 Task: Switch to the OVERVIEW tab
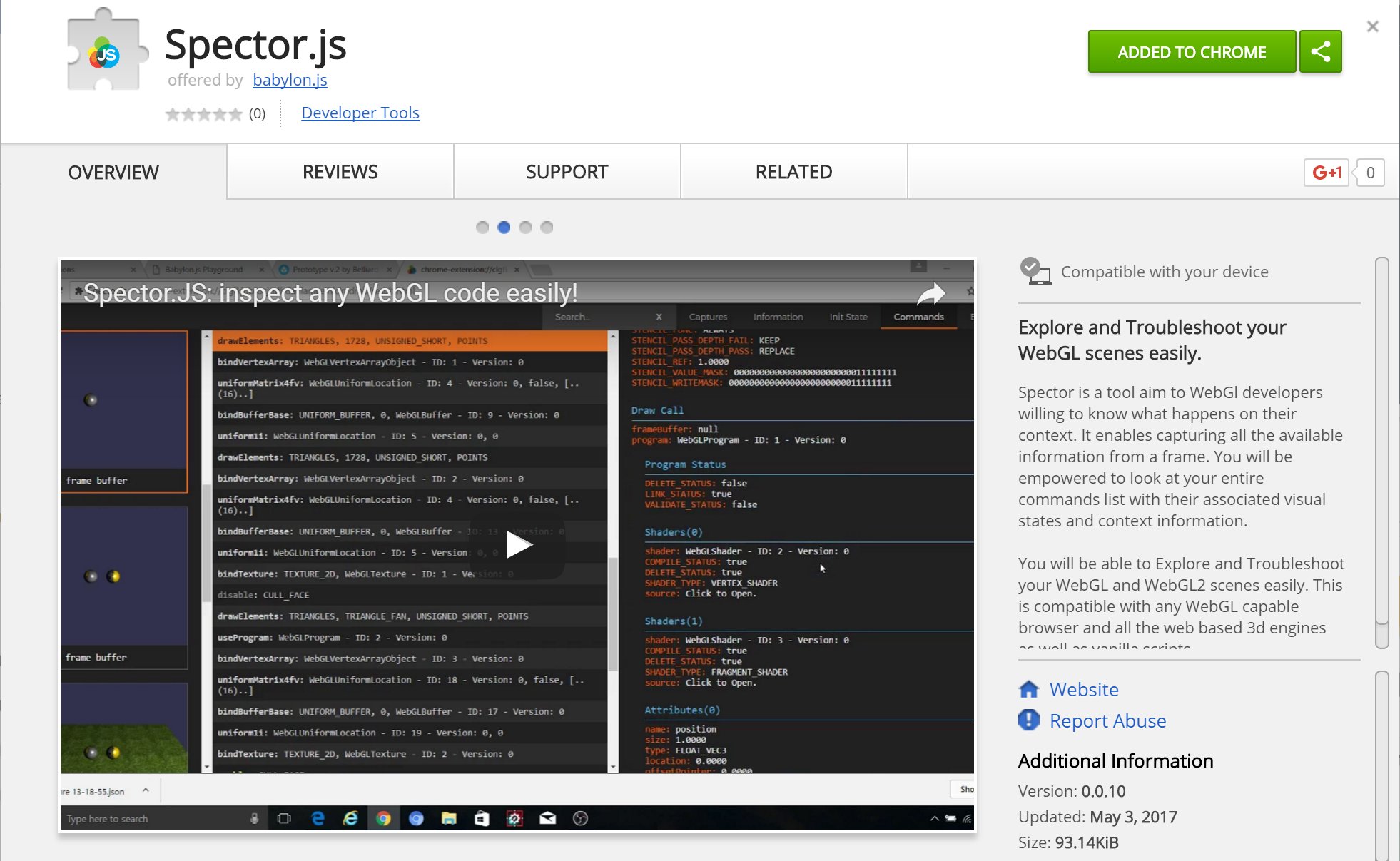113,172
